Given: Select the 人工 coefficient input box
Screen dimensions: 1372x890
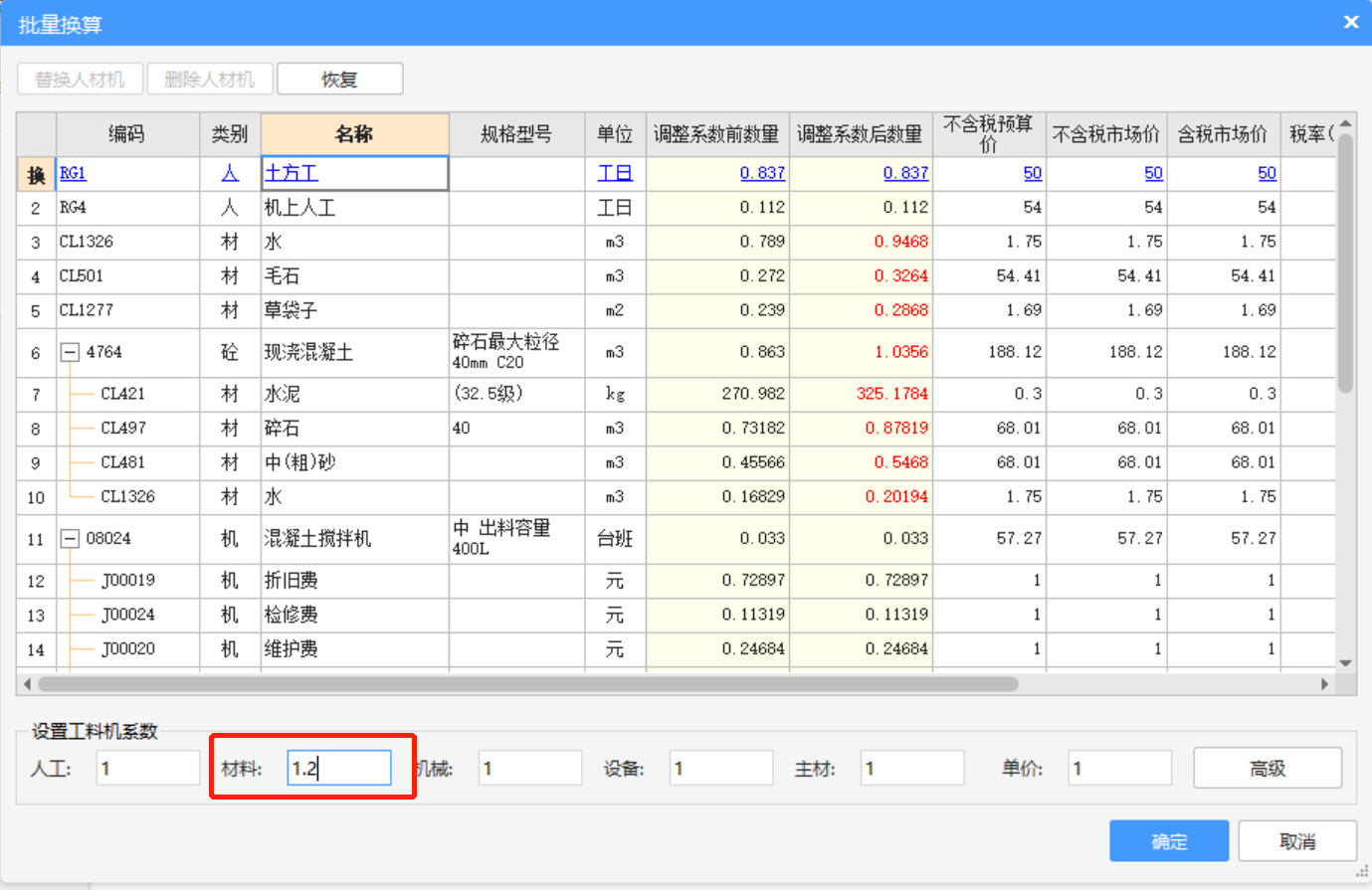Looking at the screenshot, I should coord(147,767).
